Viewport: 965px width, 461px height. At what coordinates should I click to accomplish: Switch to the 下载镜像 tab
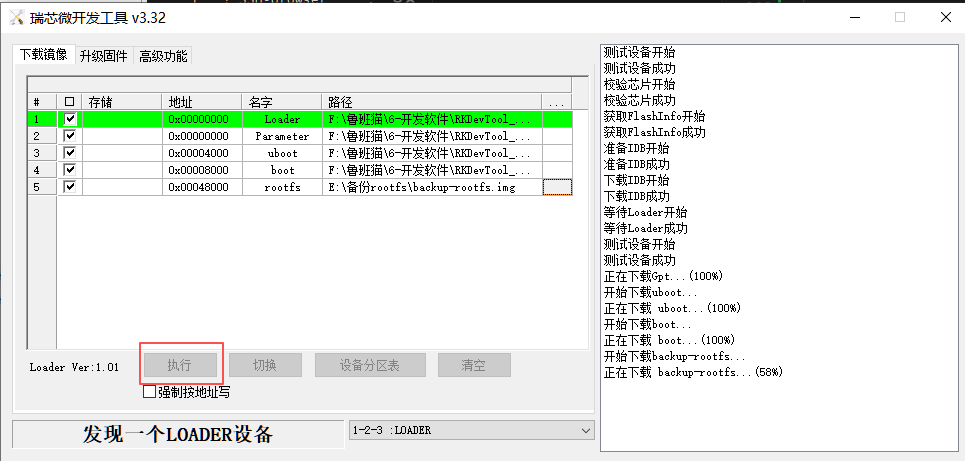click(x=43, y=55)
